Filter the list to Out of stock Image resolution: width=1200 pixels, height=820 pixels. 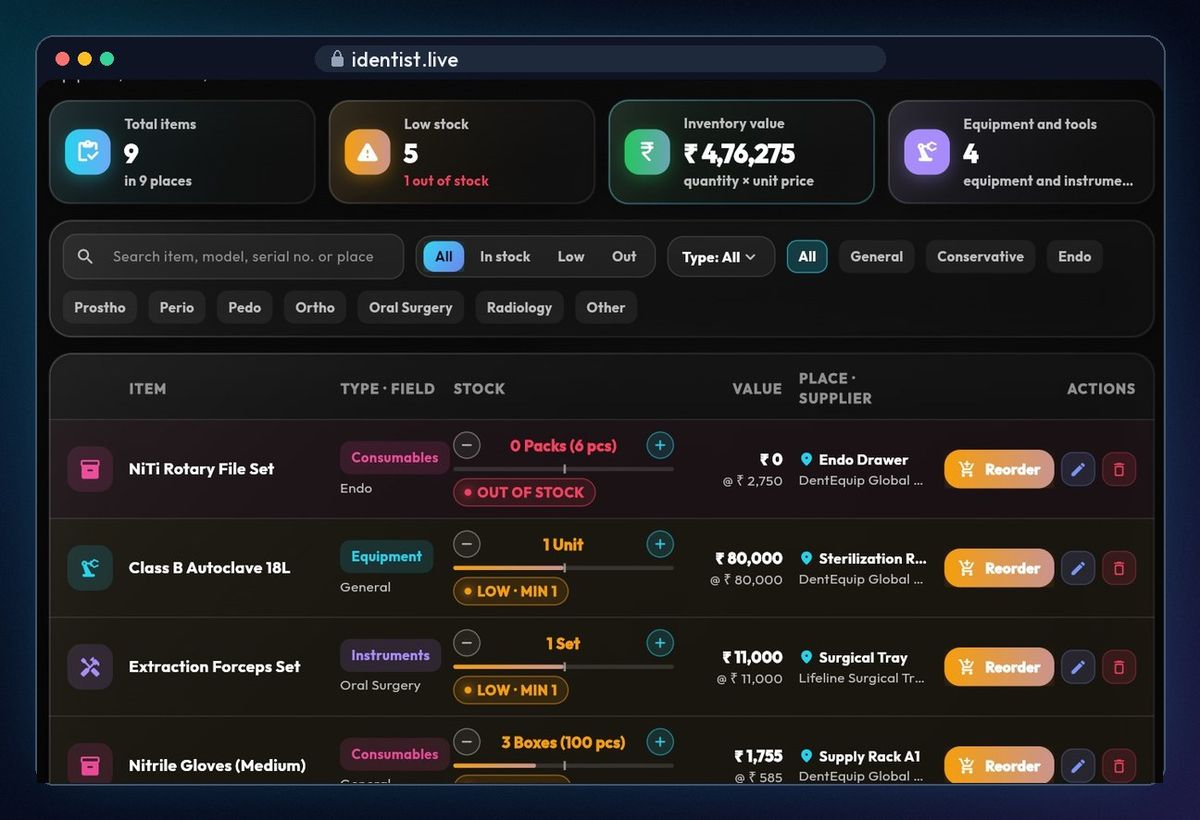624,257
